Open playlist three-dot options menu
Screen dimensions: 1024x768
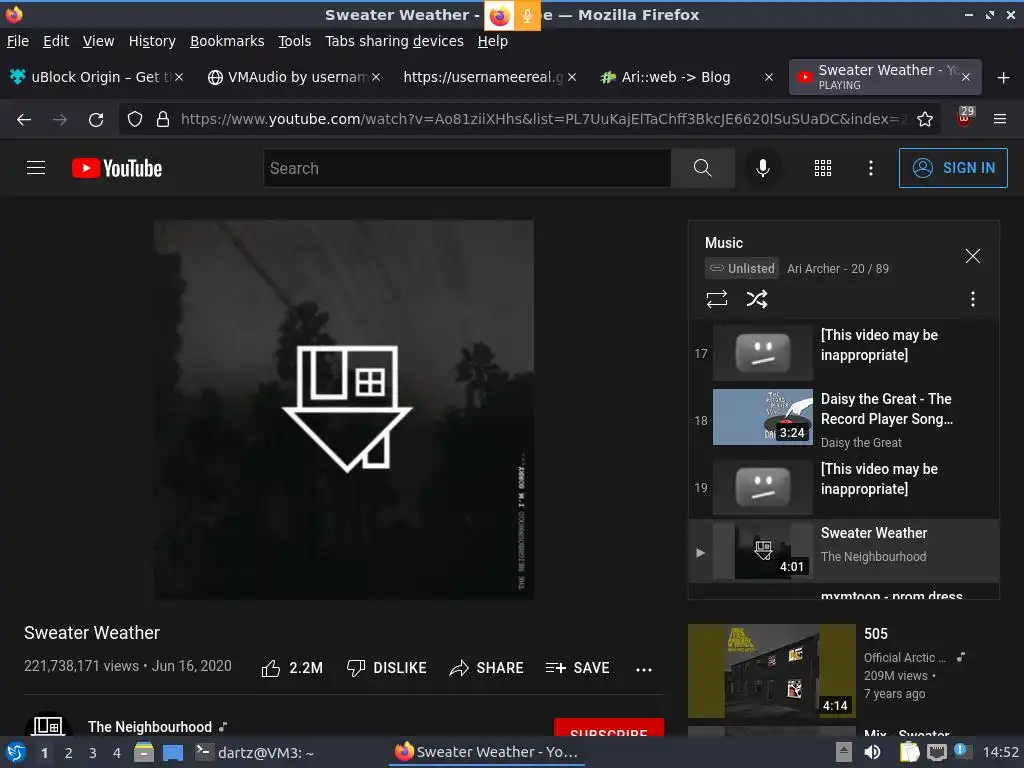973,299
